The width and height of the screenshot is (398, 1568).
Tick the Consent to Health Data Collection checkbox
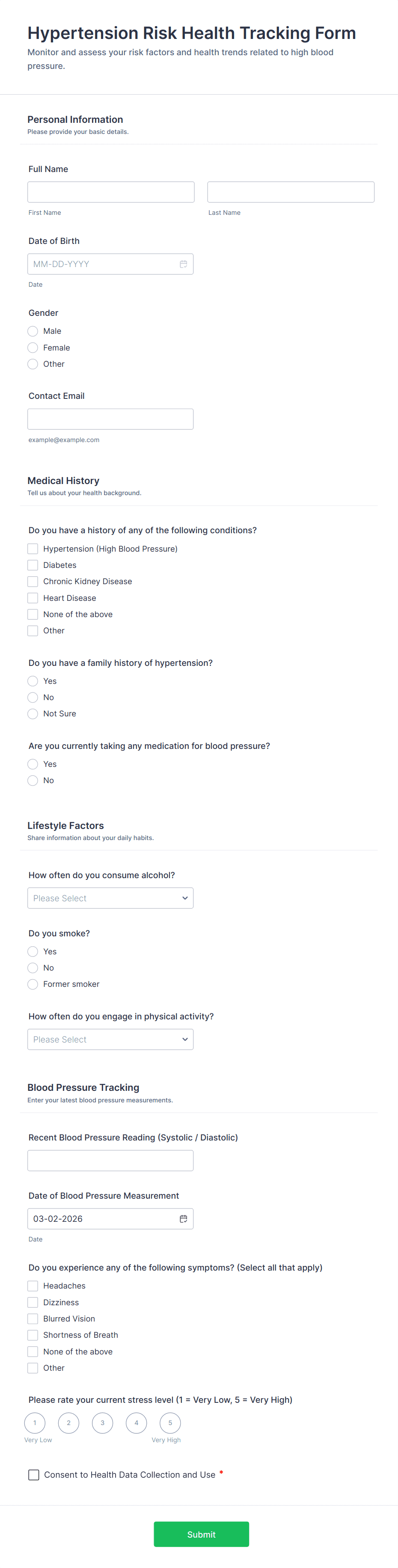coord(34,1474)
